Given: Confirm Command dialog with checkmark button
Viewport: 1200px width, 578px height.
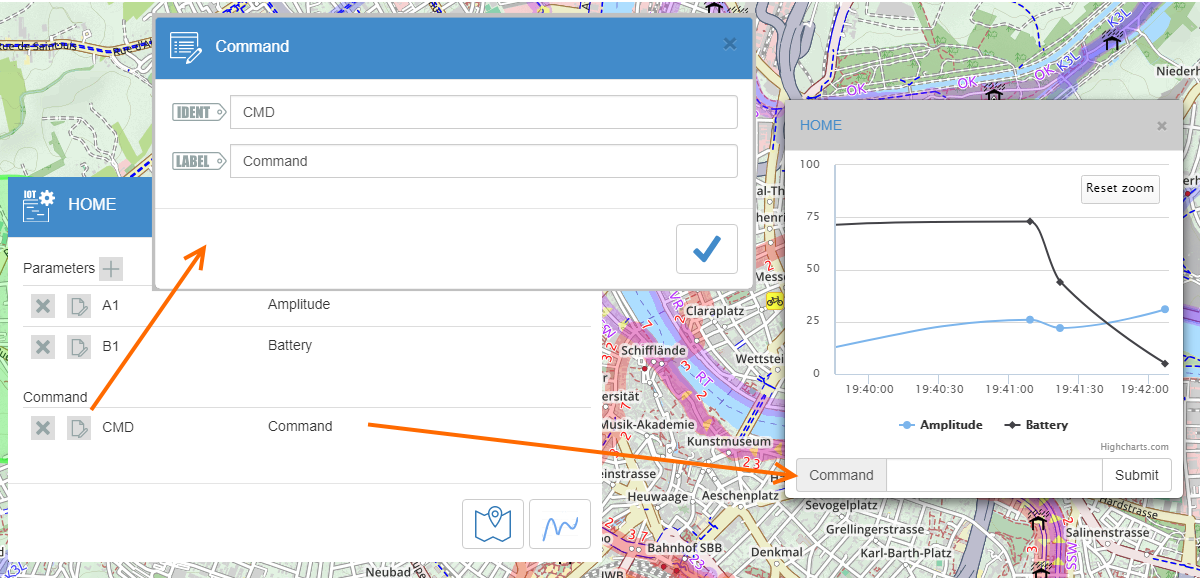Looking at the screenshot, I should (x=707, y=249).
